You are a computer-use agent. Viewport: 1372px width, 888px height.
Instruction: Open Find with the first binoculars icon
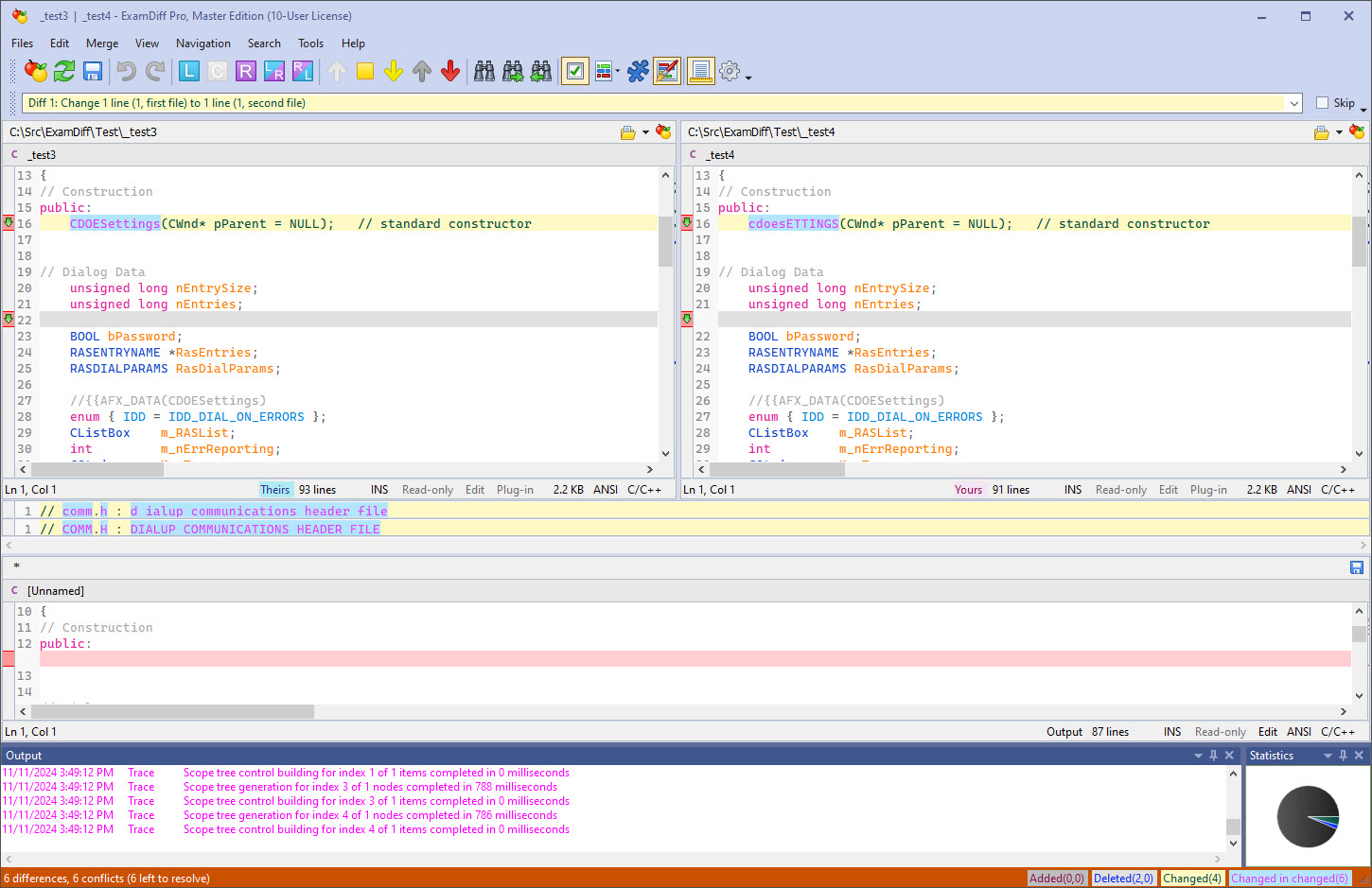pyautogui.click(x=484, y=71)
